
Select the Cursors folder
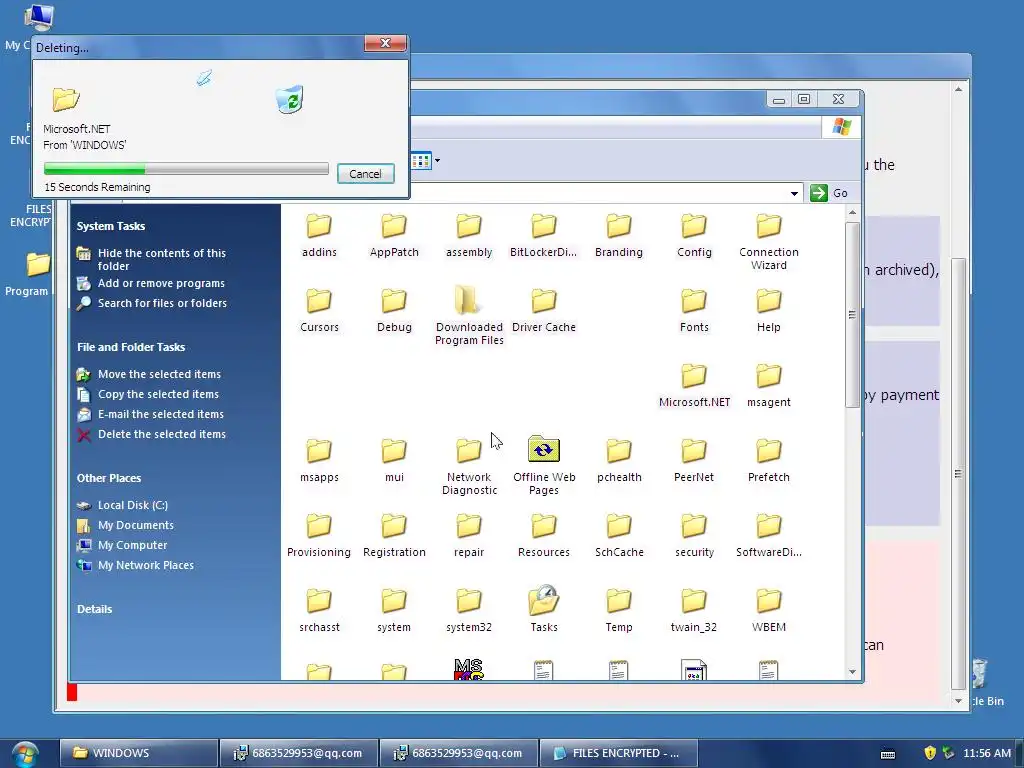pyautogui.click(x=319, y=310)
